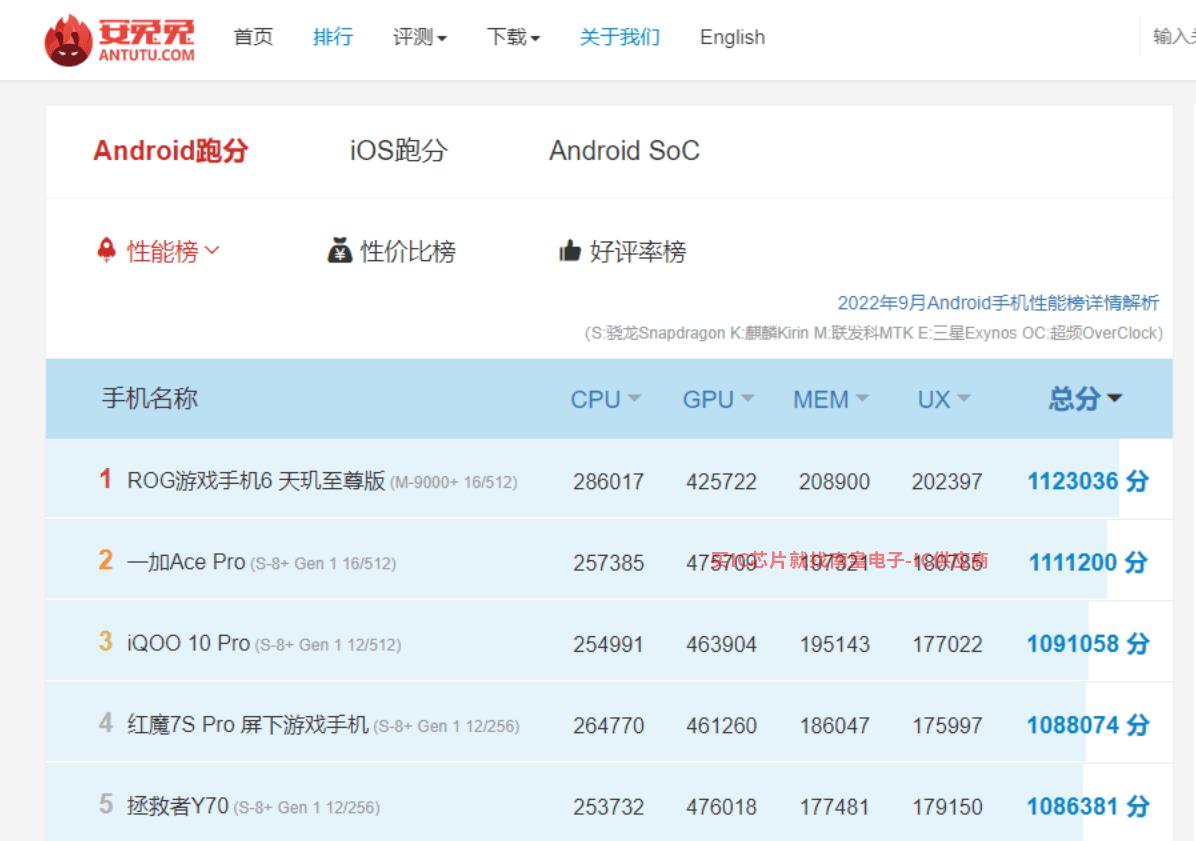Click UX score 202397
The image size is (1196, 841).
(947, 482)
